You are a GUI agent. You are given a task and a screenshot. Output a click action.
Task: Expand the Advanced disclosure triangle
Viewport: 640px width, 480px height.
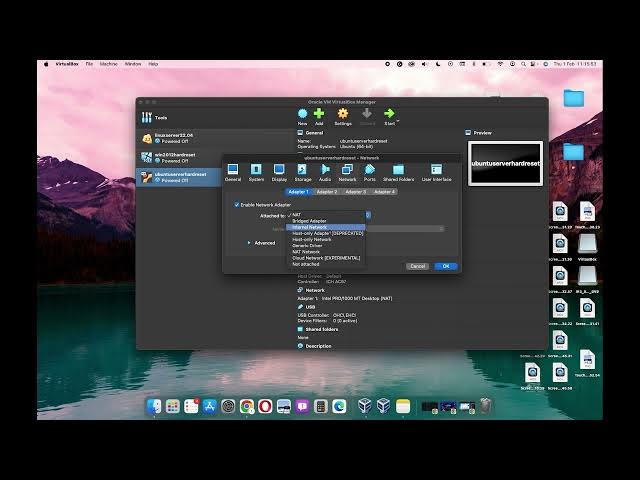249,243
